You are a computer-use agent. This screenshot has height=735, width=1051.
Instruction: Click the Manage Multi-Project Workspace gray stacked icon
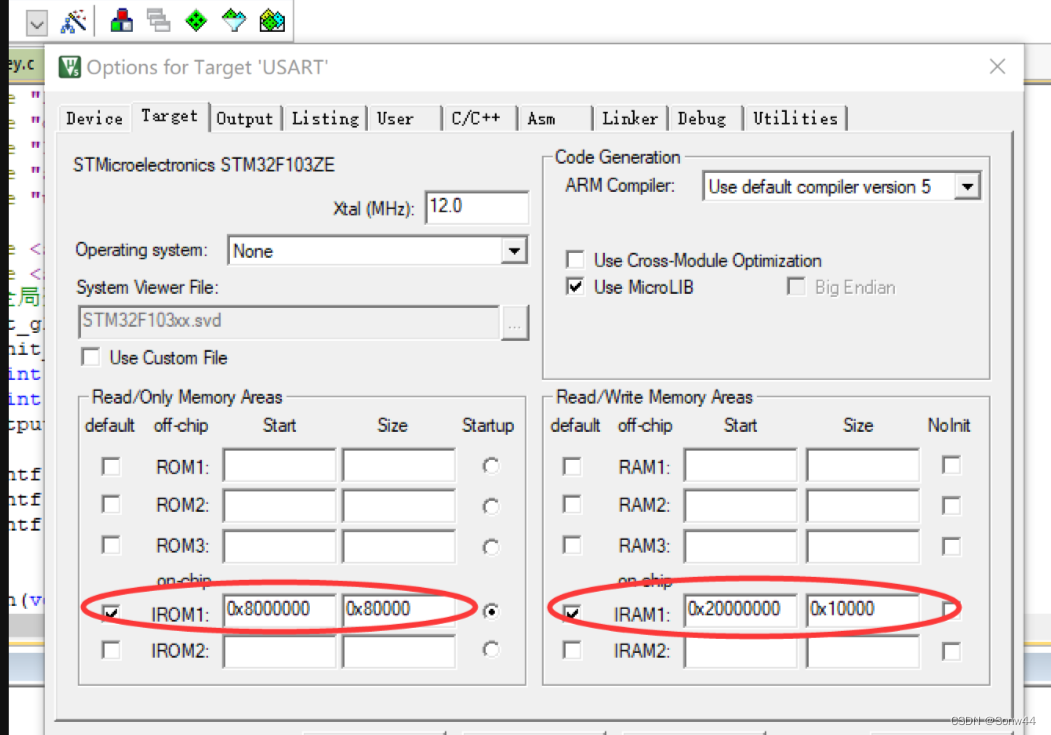point(159,21)
